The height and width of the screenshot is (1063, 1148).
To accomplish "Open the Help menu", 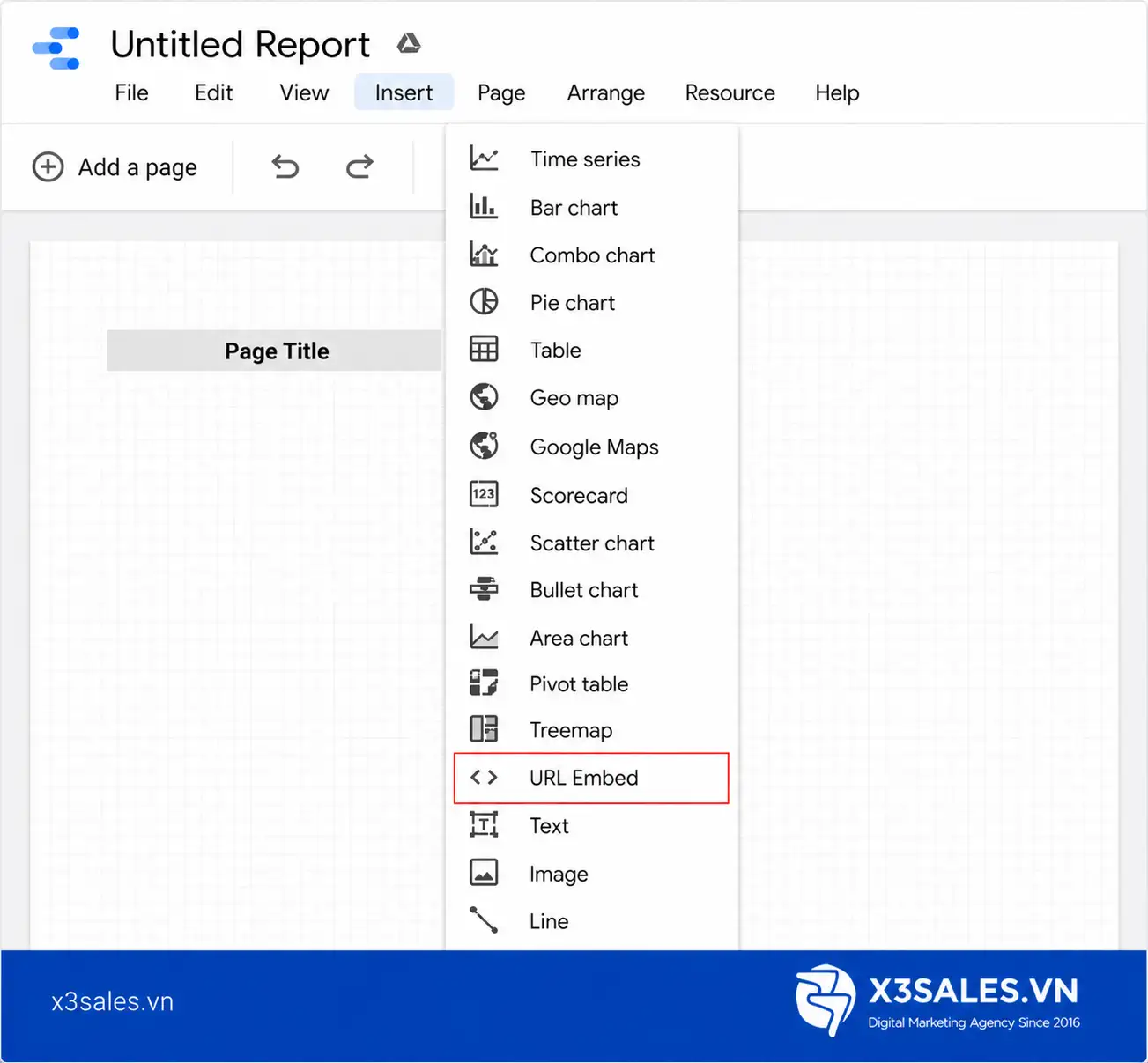I will tap(837, 92).
